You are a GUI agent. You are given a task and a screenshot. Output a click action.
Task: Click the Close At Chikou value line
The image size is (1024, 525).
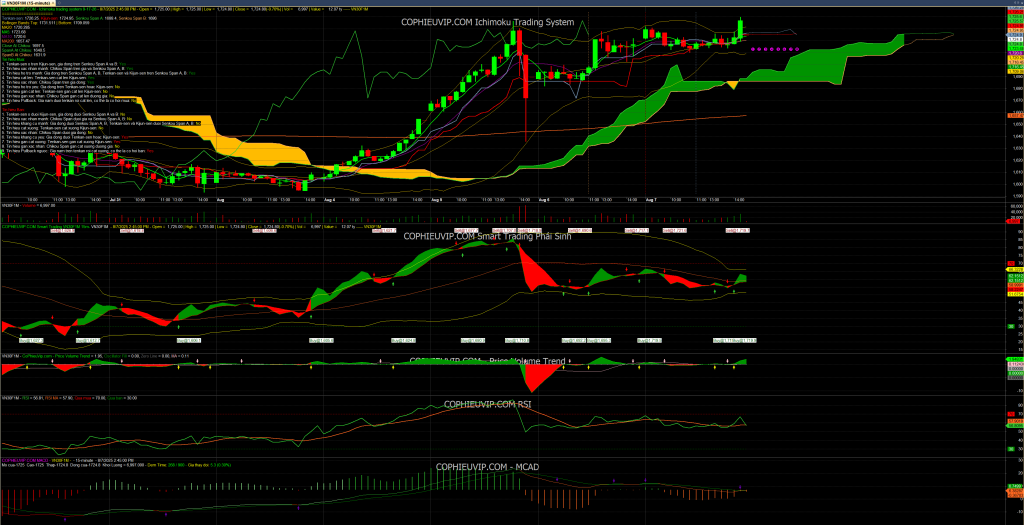pos(23,45)
